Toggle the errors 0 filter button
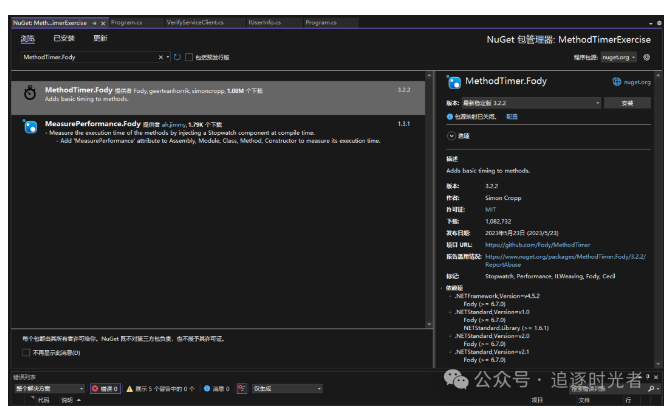The image size is (670, 416). click(106, 389)
